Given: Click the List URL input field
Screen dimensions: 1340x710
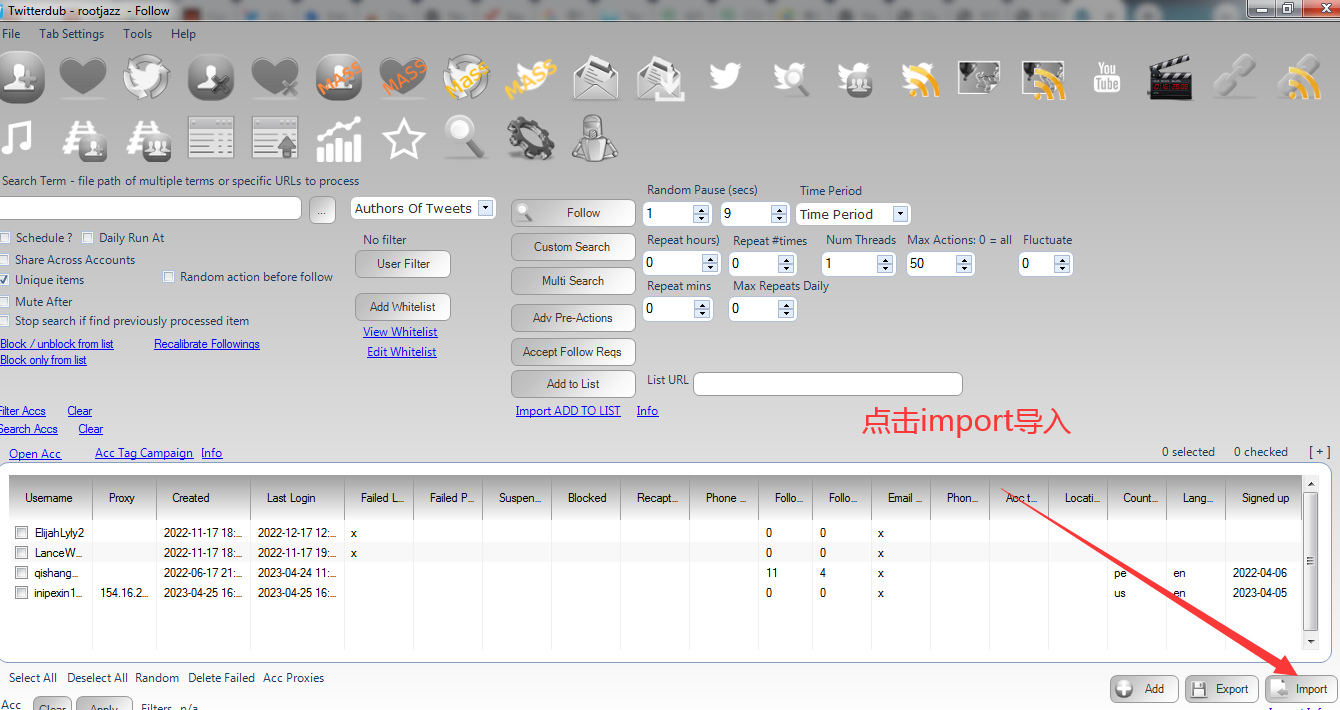Looking at the screenshot, I should click(x=827, y=384).
